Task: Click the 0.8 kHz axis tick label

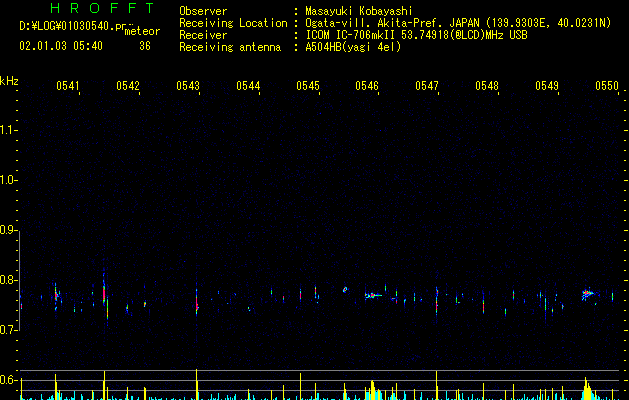Action: point(9,280)
